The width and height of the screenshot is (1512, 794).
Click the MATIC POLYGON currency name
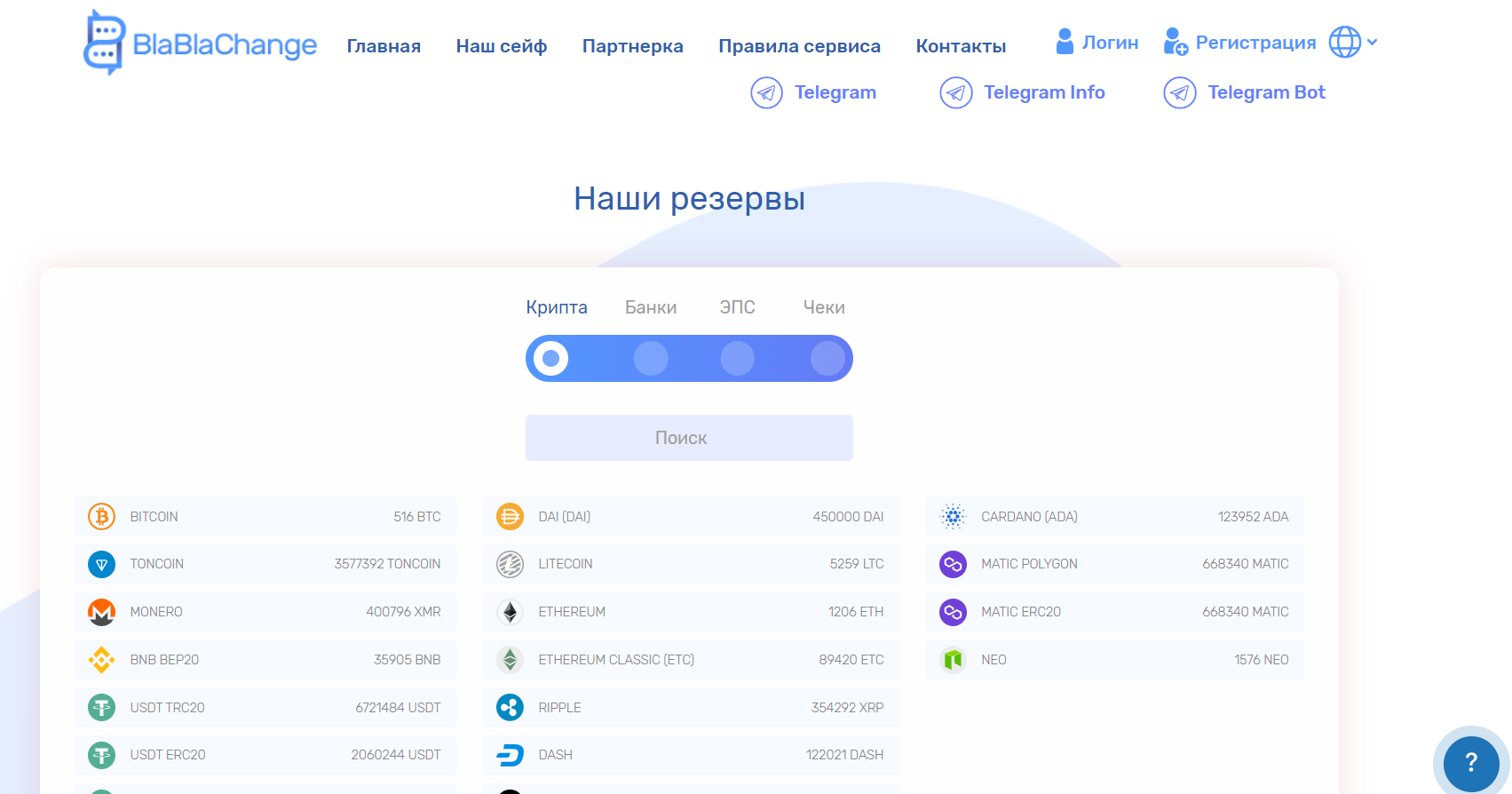1030,564
